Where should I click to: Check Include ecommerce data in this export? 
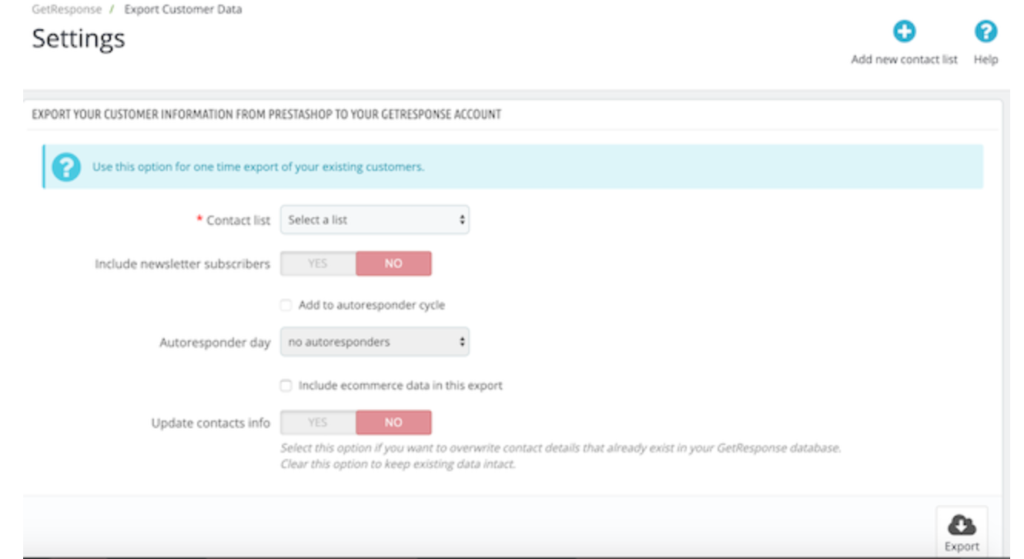[285, 385]
